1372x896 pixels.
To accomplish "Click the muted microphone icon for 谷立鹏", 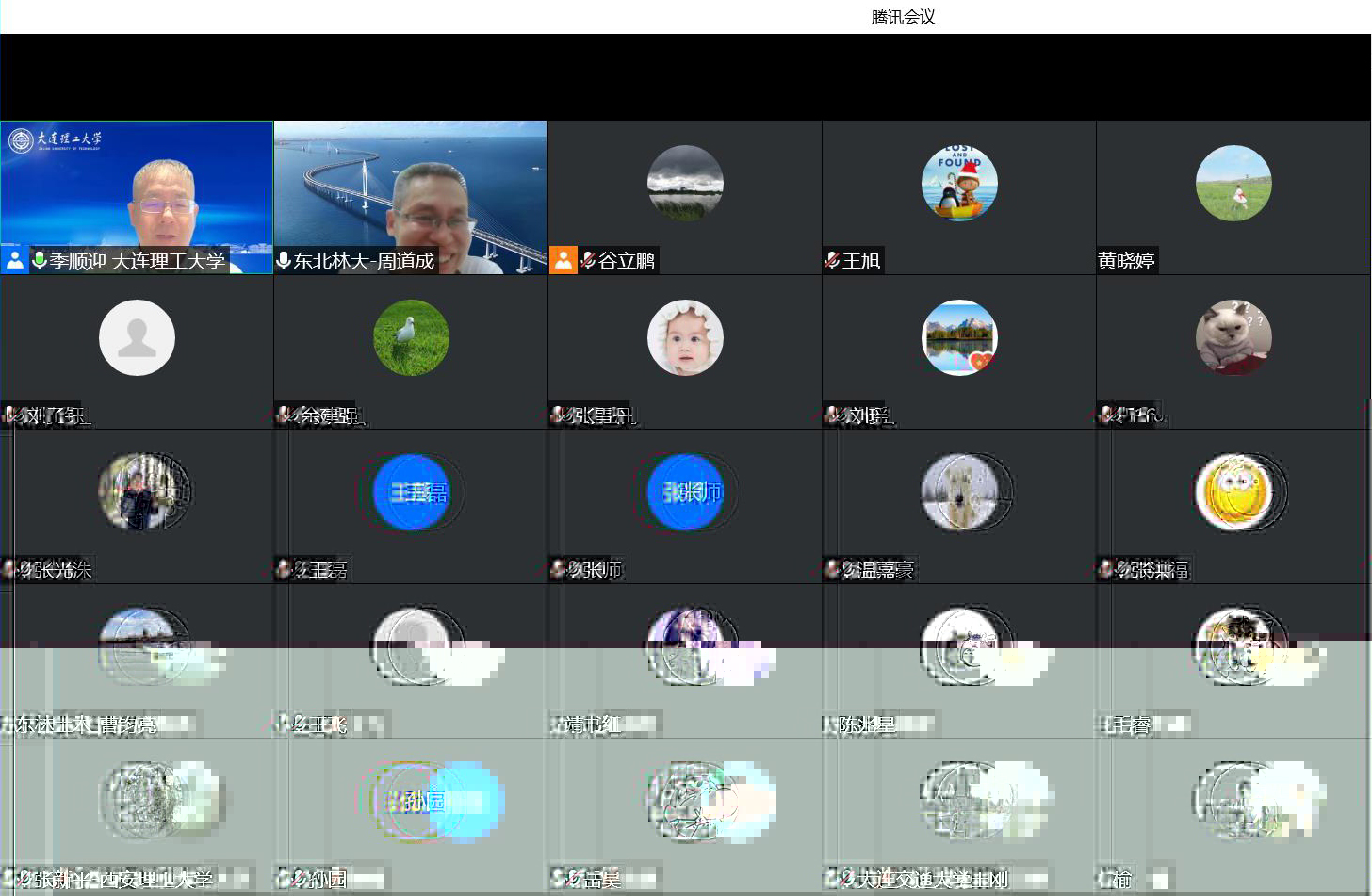I will point(588,260).
